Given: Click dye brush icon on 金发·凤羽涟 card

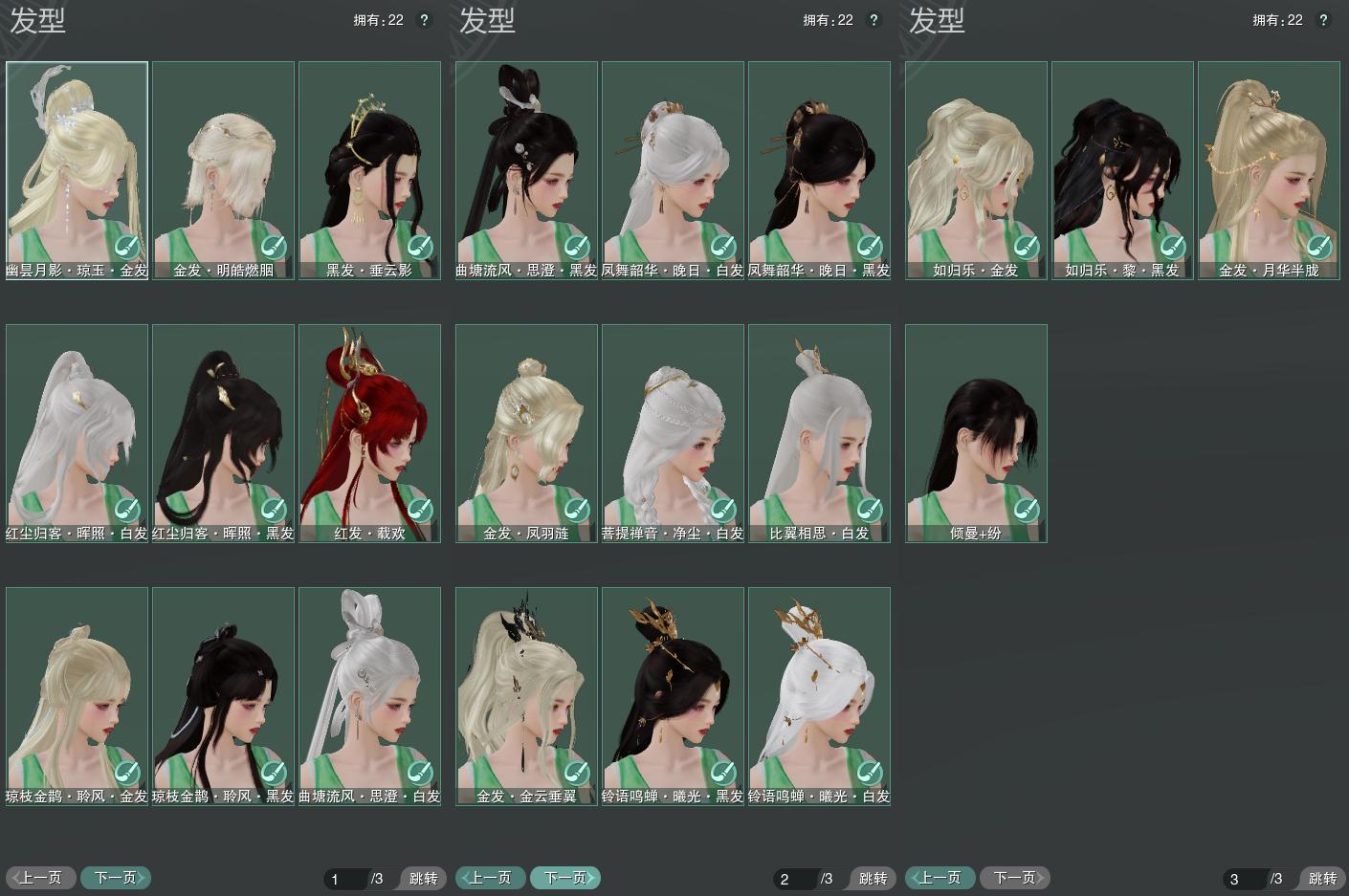Looking at the screenshot, I should tap(576, 509).
